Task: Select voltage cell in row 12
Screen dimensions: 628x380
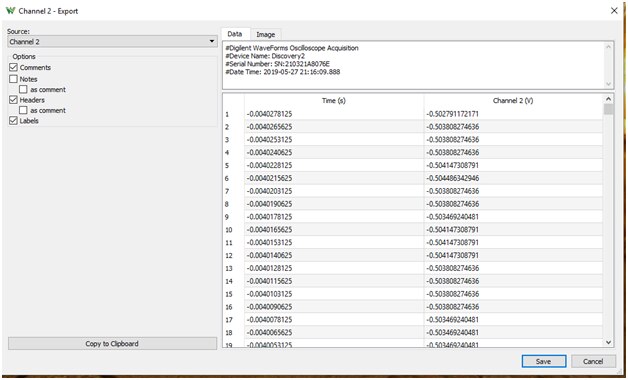Action: pos(513,255)
